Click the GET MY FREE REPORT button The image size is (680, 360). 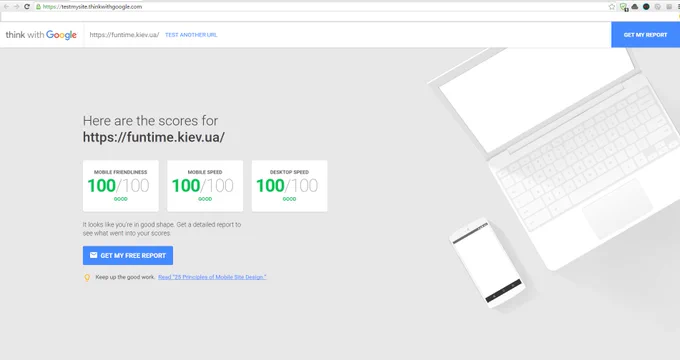point(128,255)
